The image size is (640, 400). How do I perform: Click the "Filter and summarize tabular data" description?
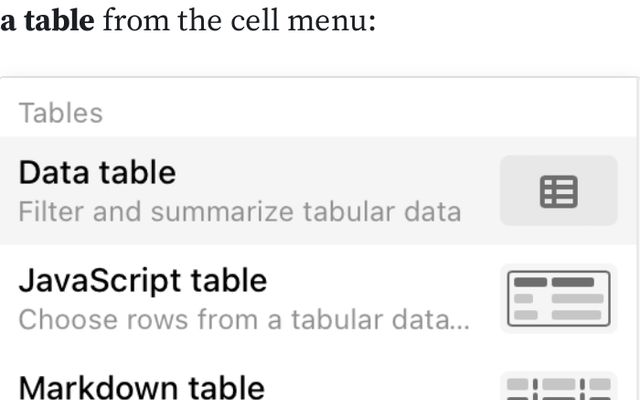(240, 212)
